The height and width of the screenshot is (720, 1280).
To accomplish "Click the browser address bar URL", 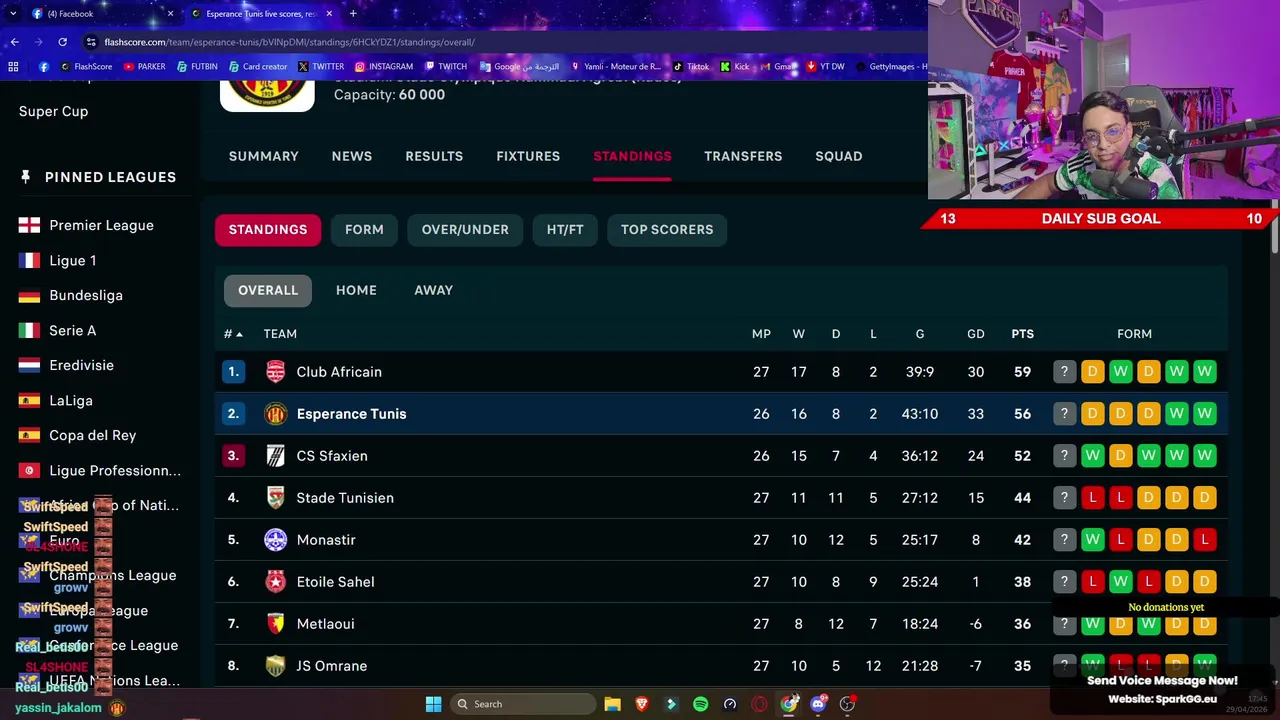I will tap(289, 42).
